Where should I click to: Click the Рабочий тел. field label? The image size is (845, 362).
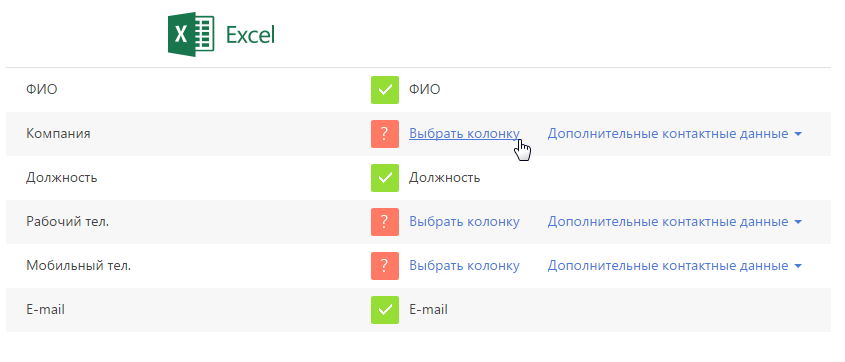67,222
